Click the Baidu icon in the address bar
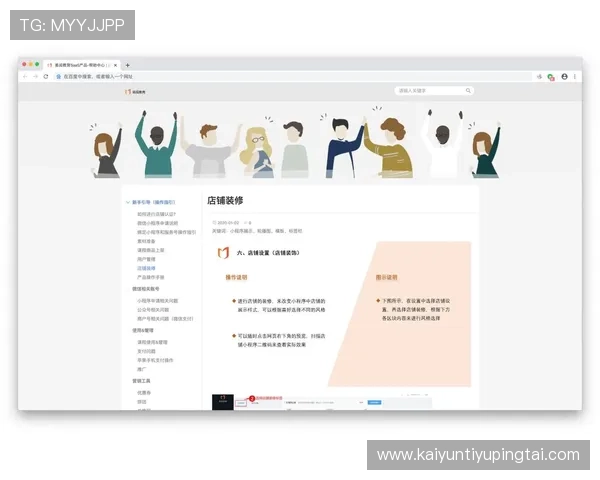600x480 pixels. point(59,77)
